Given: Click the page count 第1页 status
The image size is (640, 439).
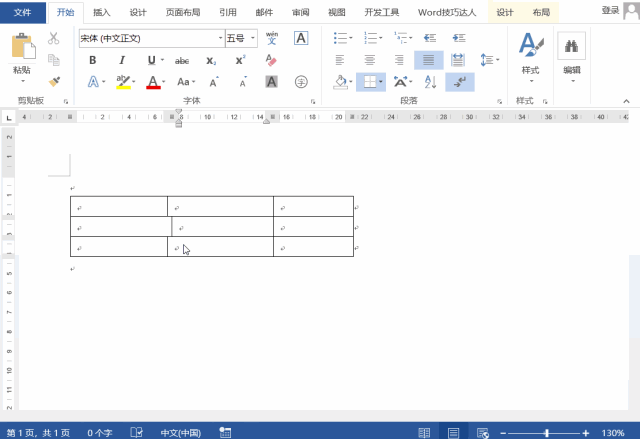Looking at the screenshot, I should pyautogui.click(x=38, y=432).
